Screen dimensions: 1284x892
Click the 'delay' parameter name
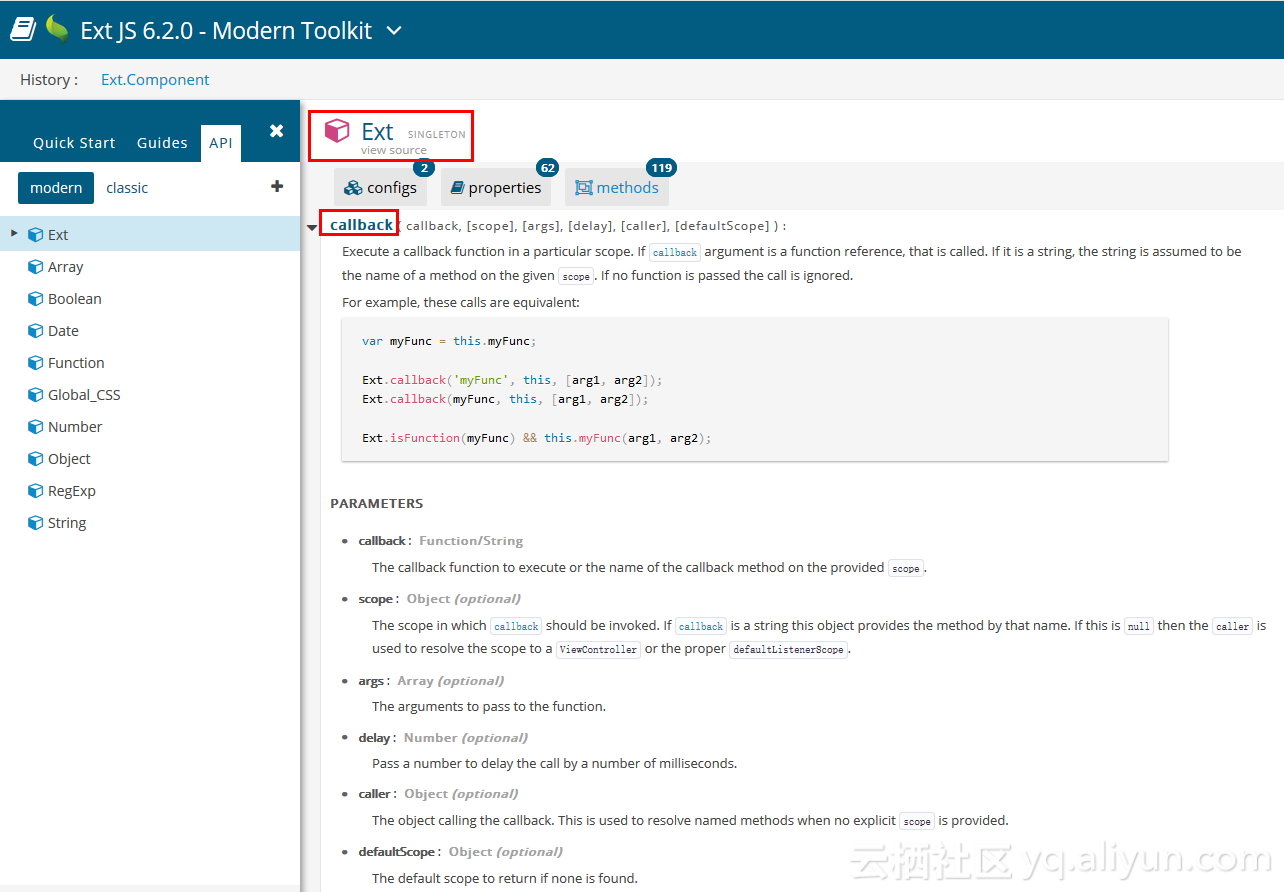tap(374, 737)
